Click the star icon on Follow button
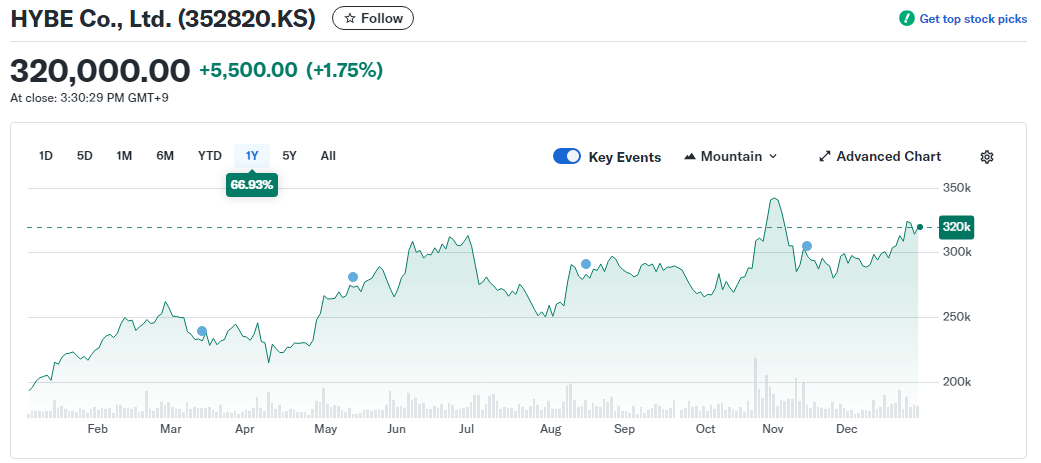The height and width of the screenshot is (463, 1041). point(350,18)
